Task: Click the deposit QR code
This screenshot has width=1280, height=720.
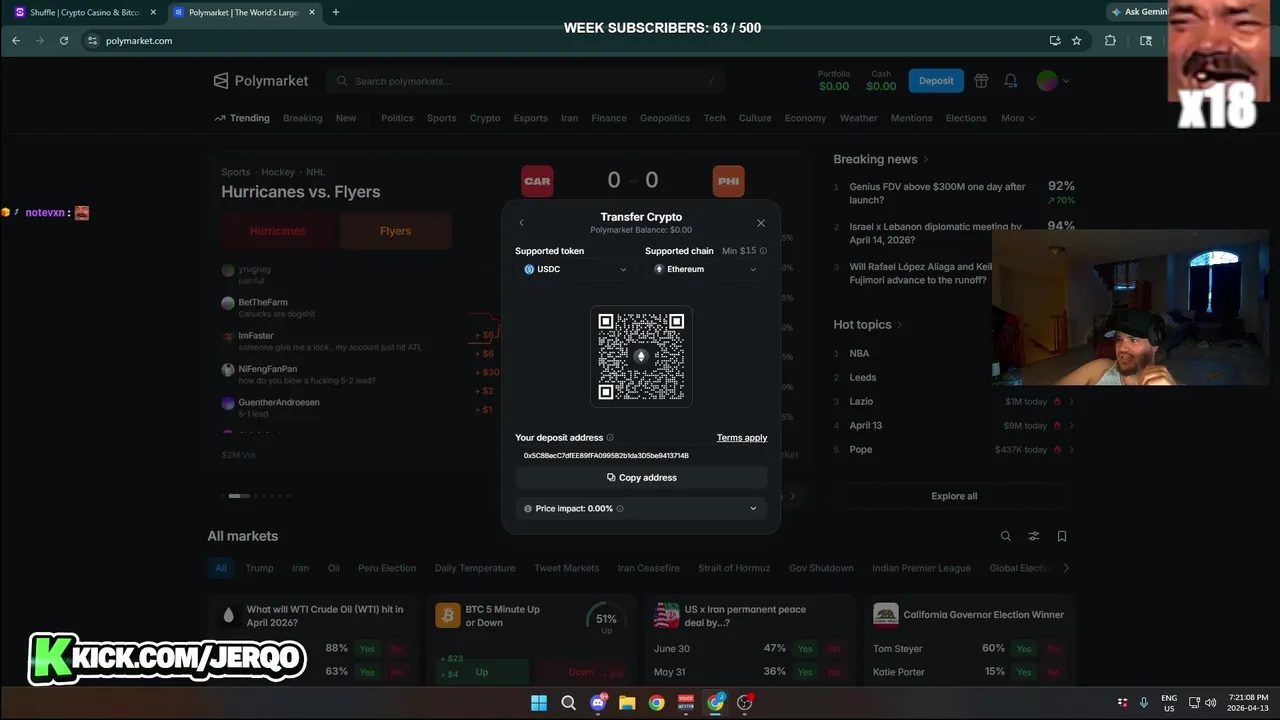Action: click(x=641, y=356)
